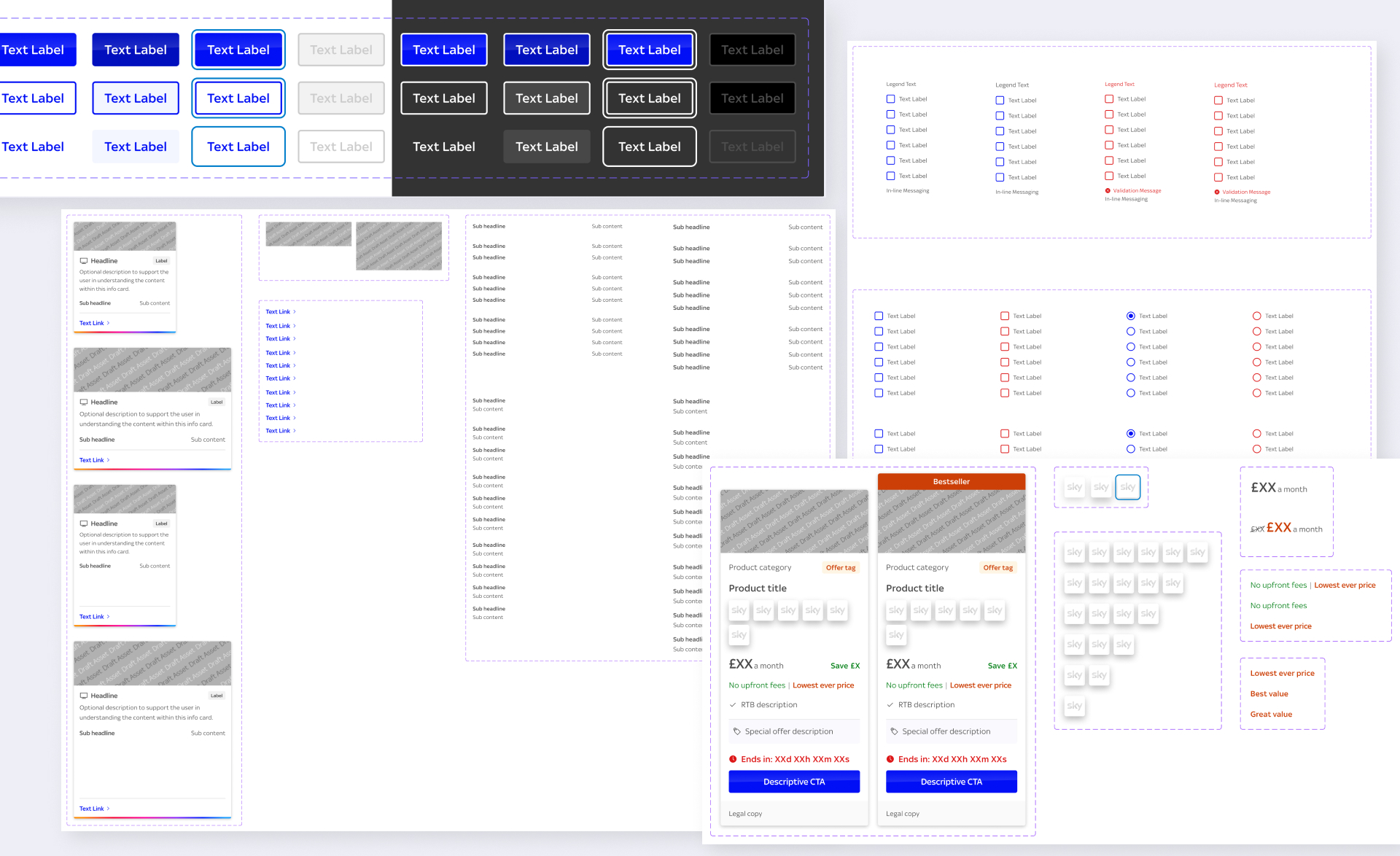Viewport: 1400px width, 856px height.
Task: Click Save £X in the Bestseller card
Action: tap(1002, 666)
